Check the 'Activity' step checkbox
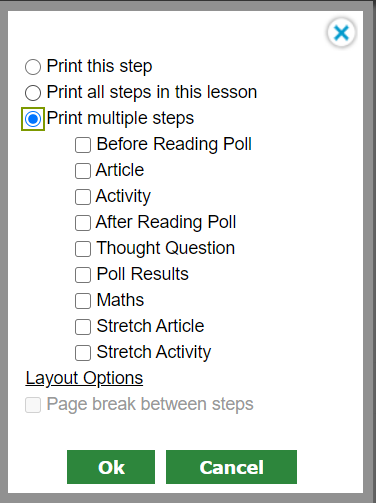 coord(83,197)
